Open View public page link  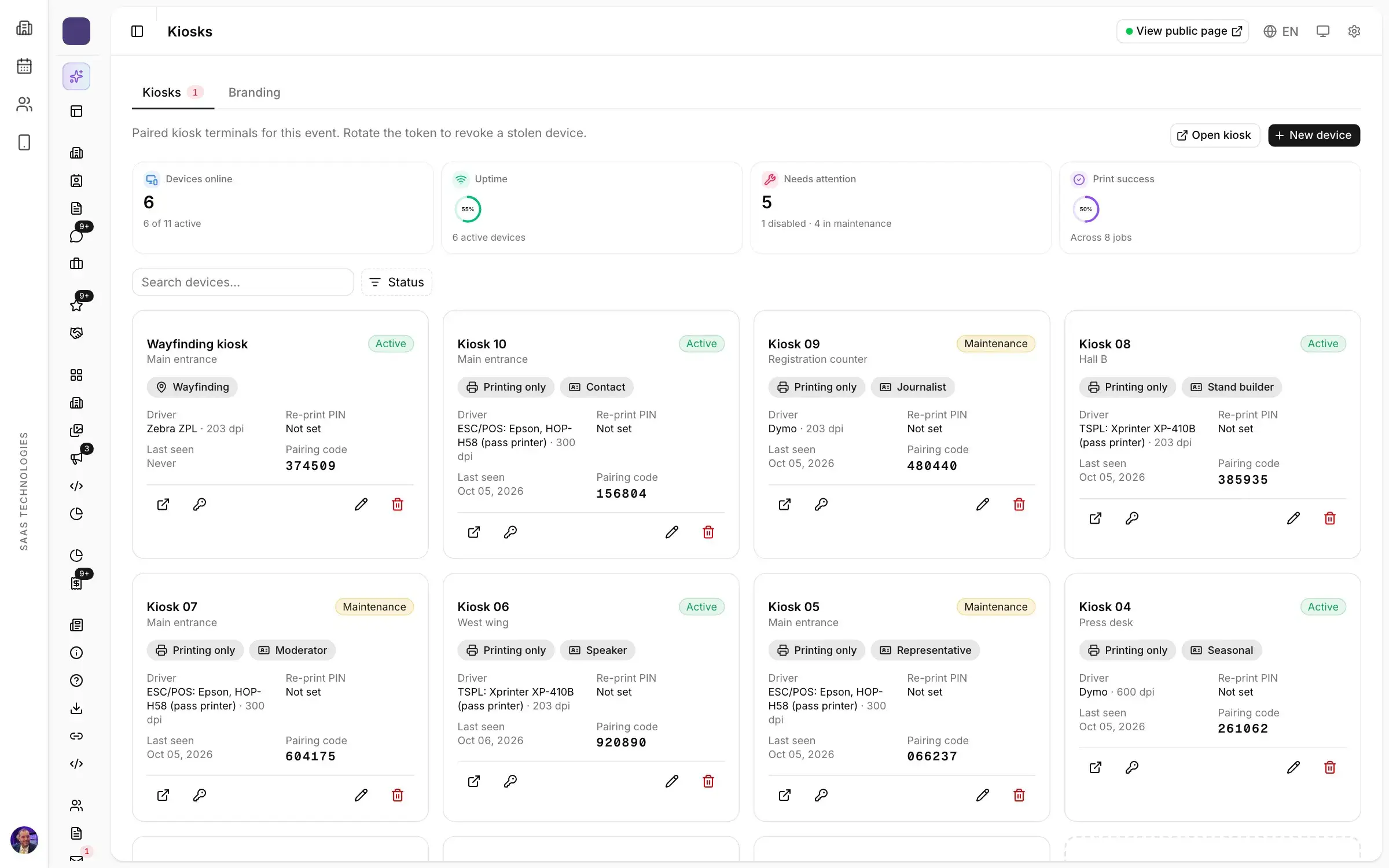[1182, 31]
